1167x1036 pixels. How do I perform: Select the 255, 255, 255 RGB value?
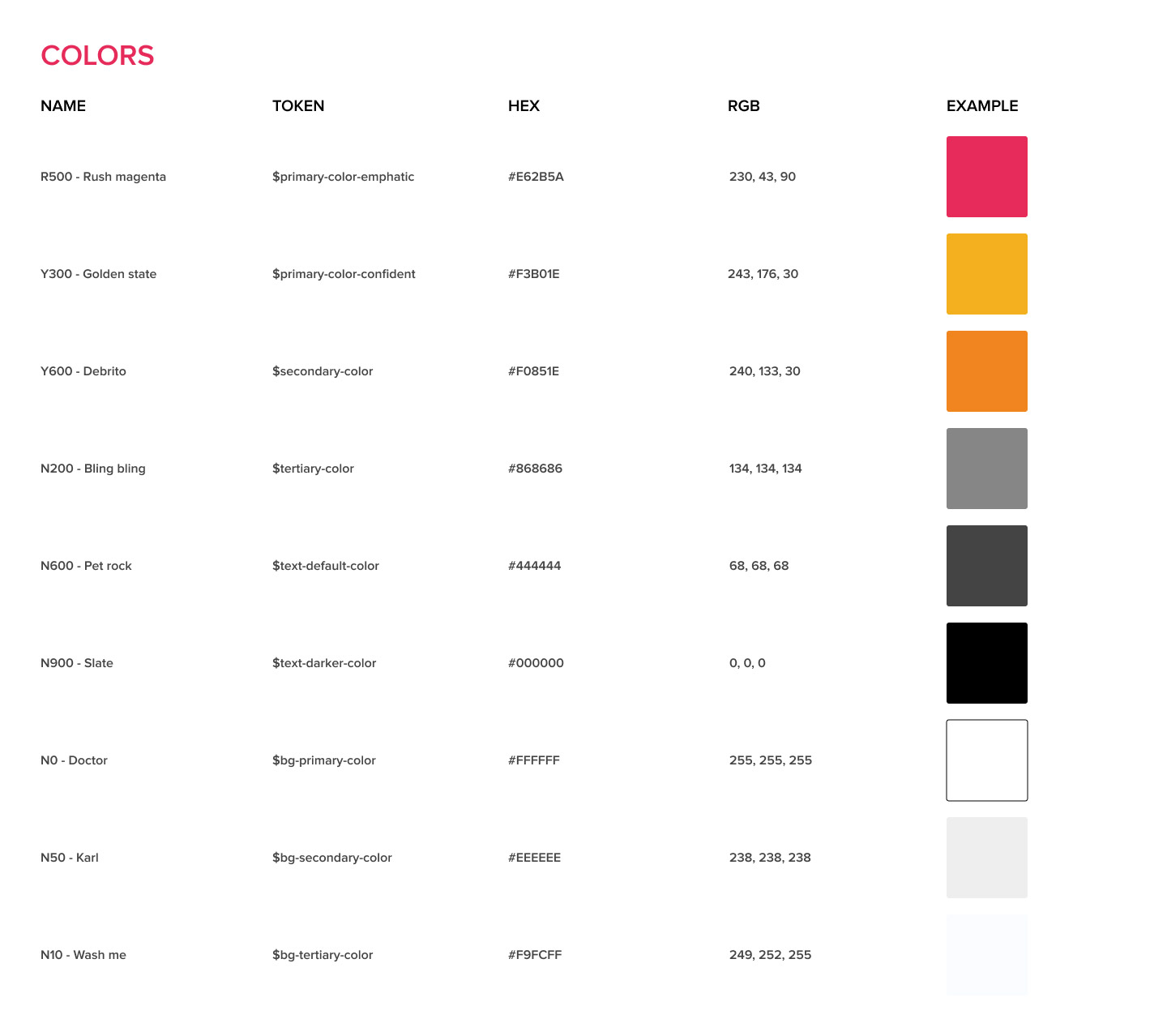click(770, 760)
